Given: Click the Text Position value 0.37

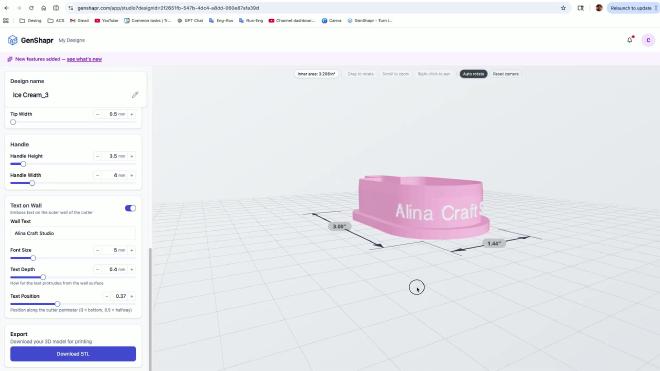Looking at the screenshot, I should (120, 296).
